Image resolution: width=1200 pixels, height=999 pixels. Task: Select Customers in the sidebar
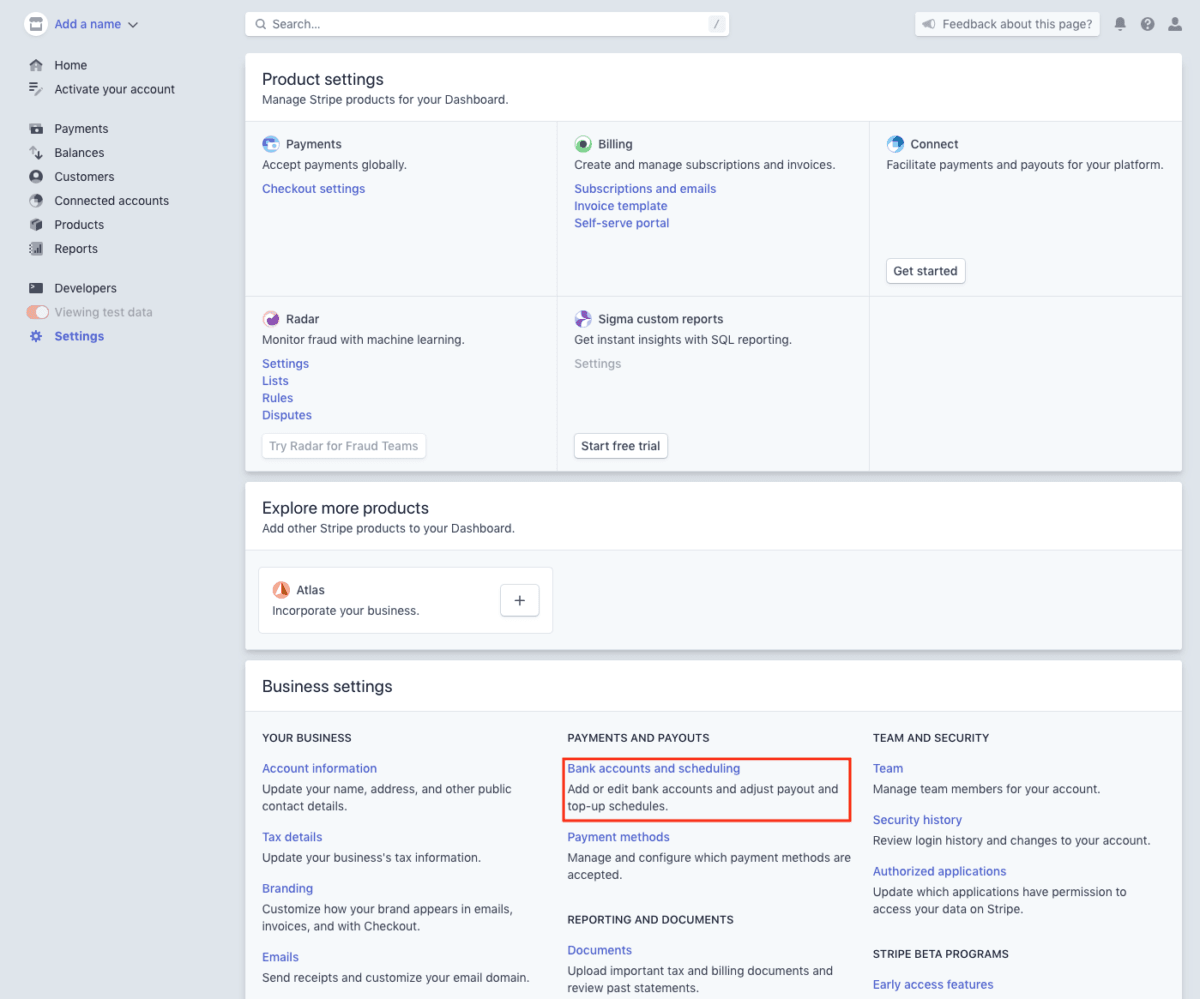(x=84, y=177)
